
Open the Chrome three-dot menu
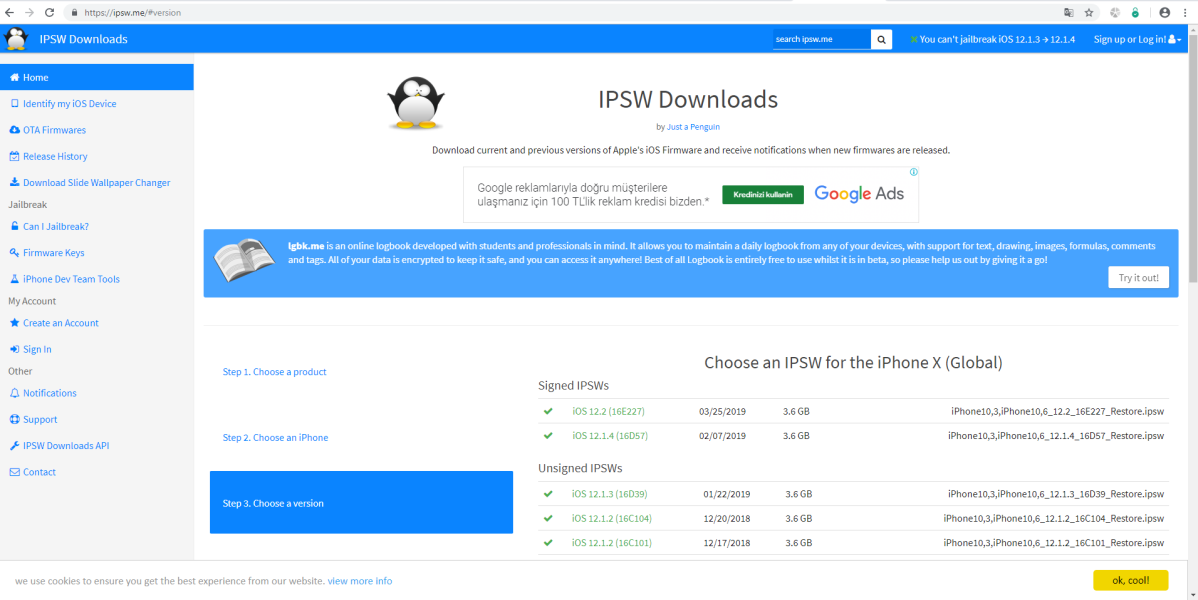pyautogui.click(x=1186, y=13)
